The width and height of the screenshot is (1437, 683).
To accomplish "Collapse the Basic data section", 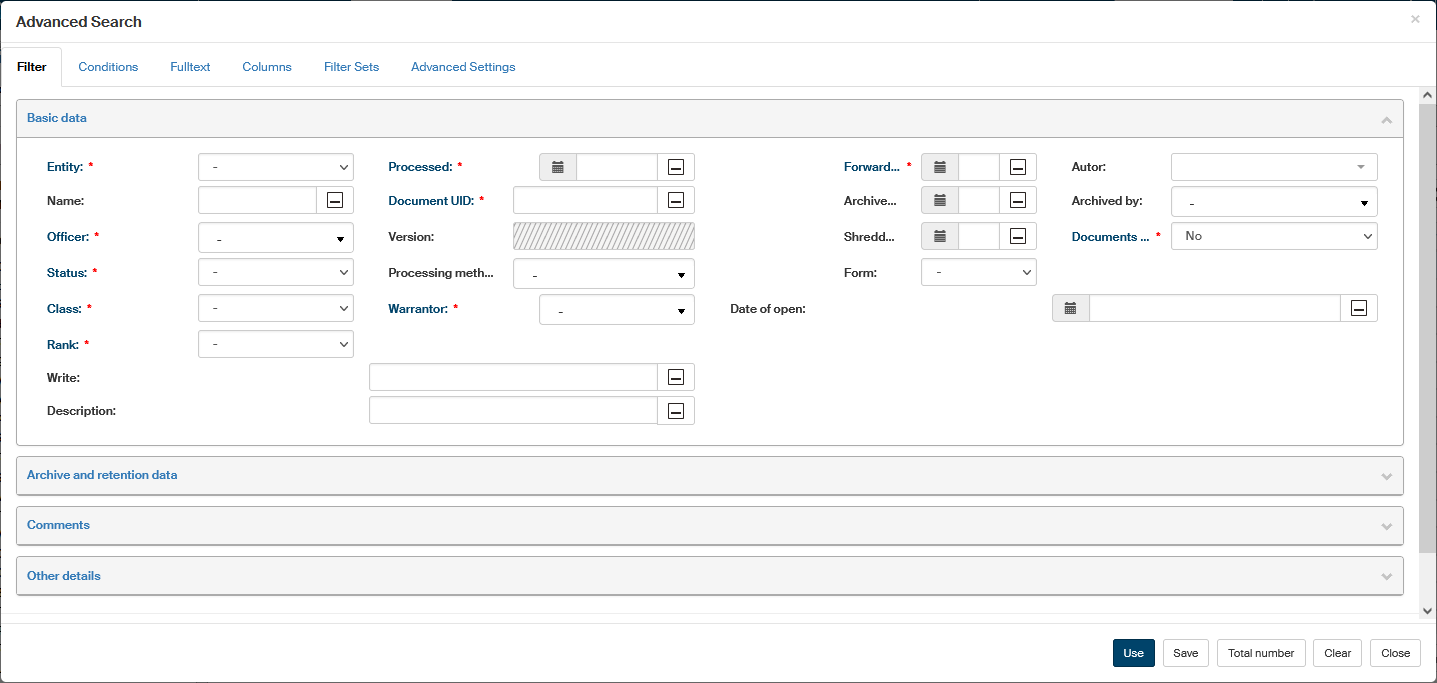I will click(1386, 119).
